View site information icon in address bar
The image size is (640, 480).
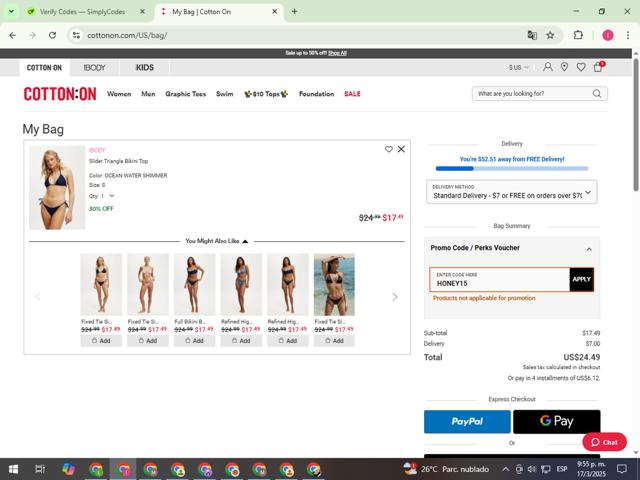76,35
